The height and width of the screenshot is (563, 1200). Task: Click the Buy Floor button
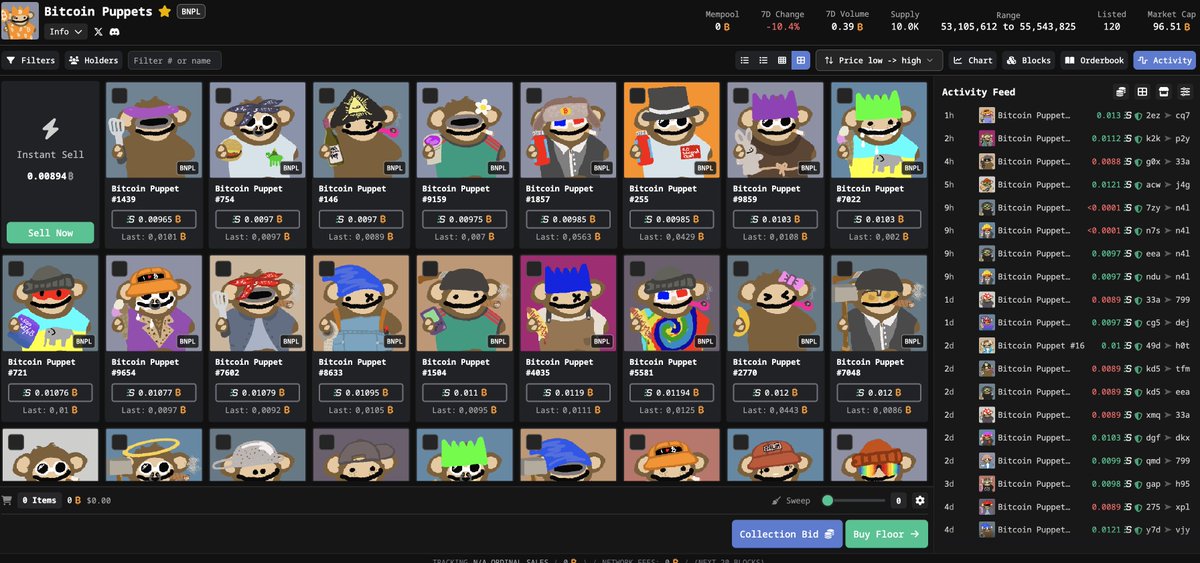click(886, 534)
